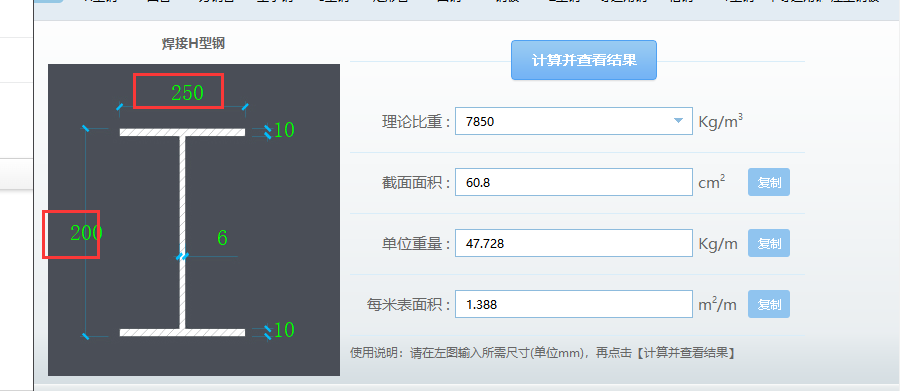Select the section height value 200
The image size is (900, 391).
86,233
